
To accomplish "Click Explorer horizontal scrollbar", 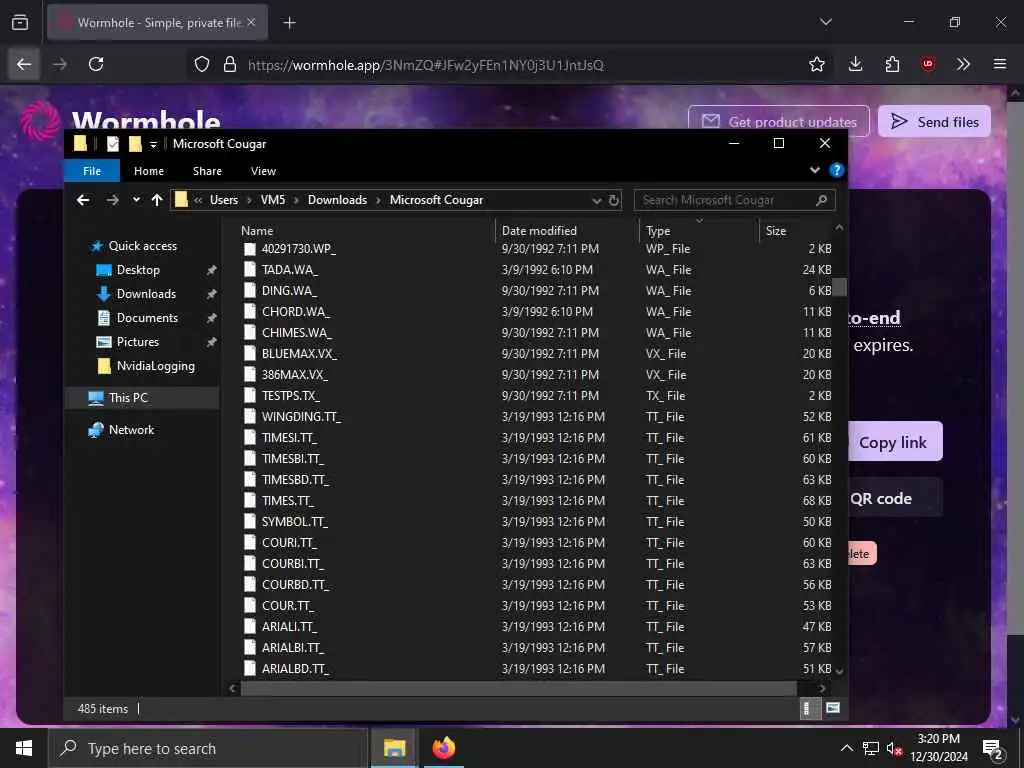I will [x=519, y=688].
